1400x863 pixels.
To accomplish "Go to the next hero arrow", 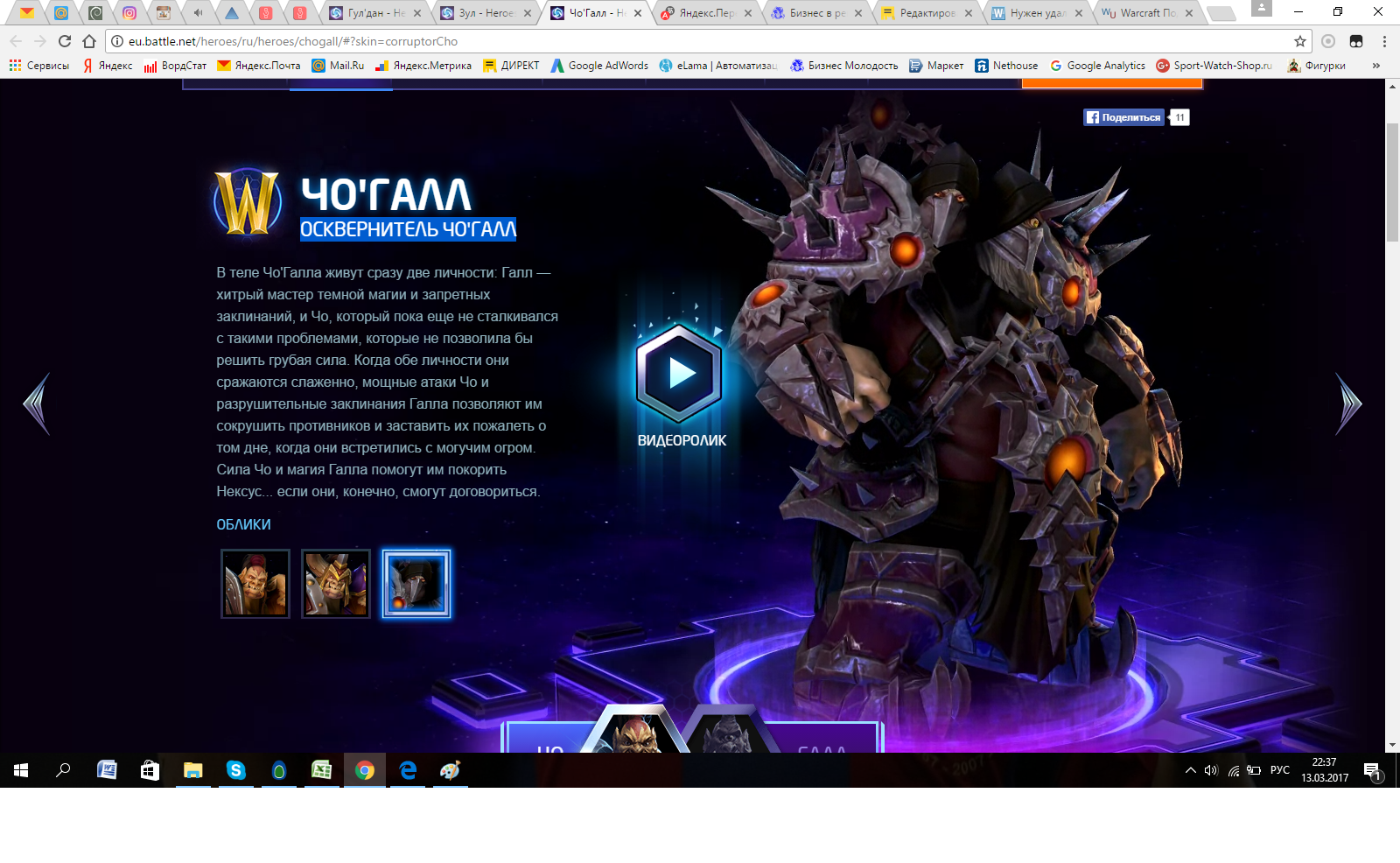I will [1348, 403].
